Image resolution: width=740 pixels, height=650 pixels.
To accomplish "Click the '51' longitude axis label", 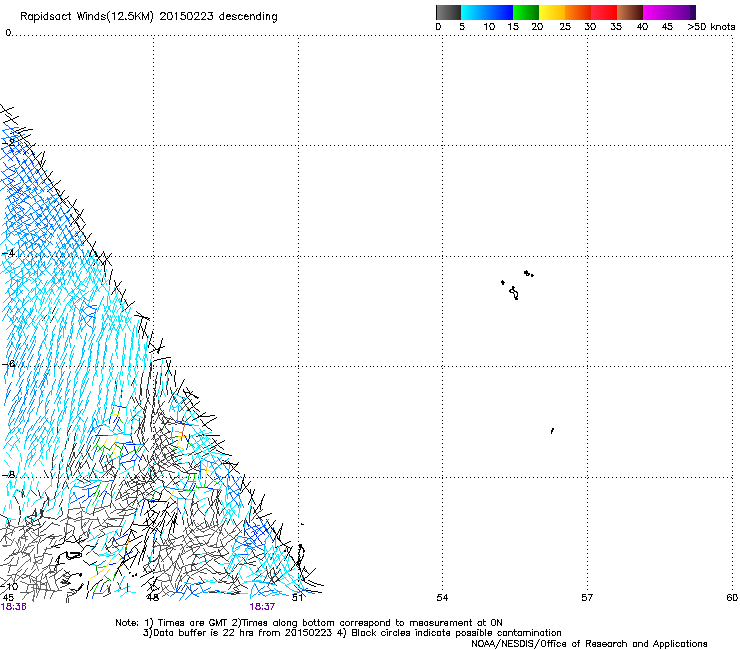I will point(297,598).
